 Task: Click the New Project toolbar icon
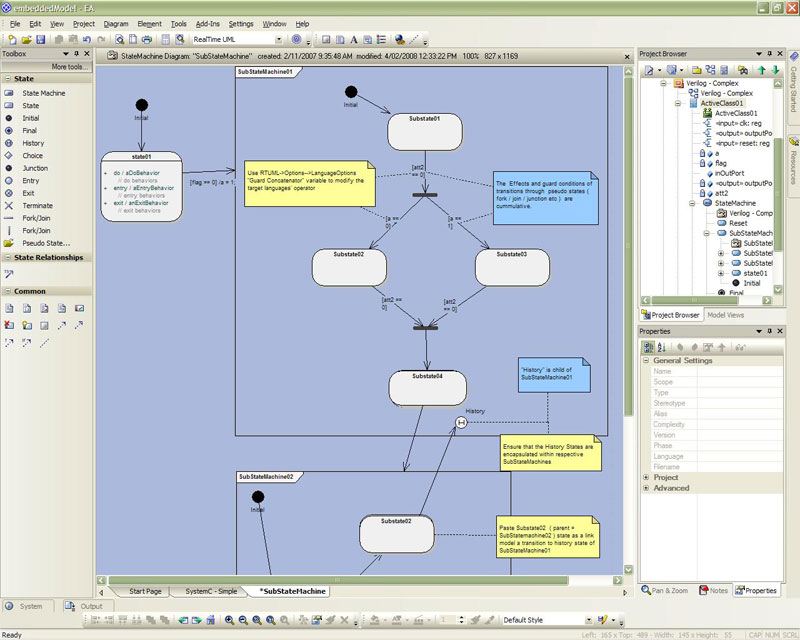point(12,39)
